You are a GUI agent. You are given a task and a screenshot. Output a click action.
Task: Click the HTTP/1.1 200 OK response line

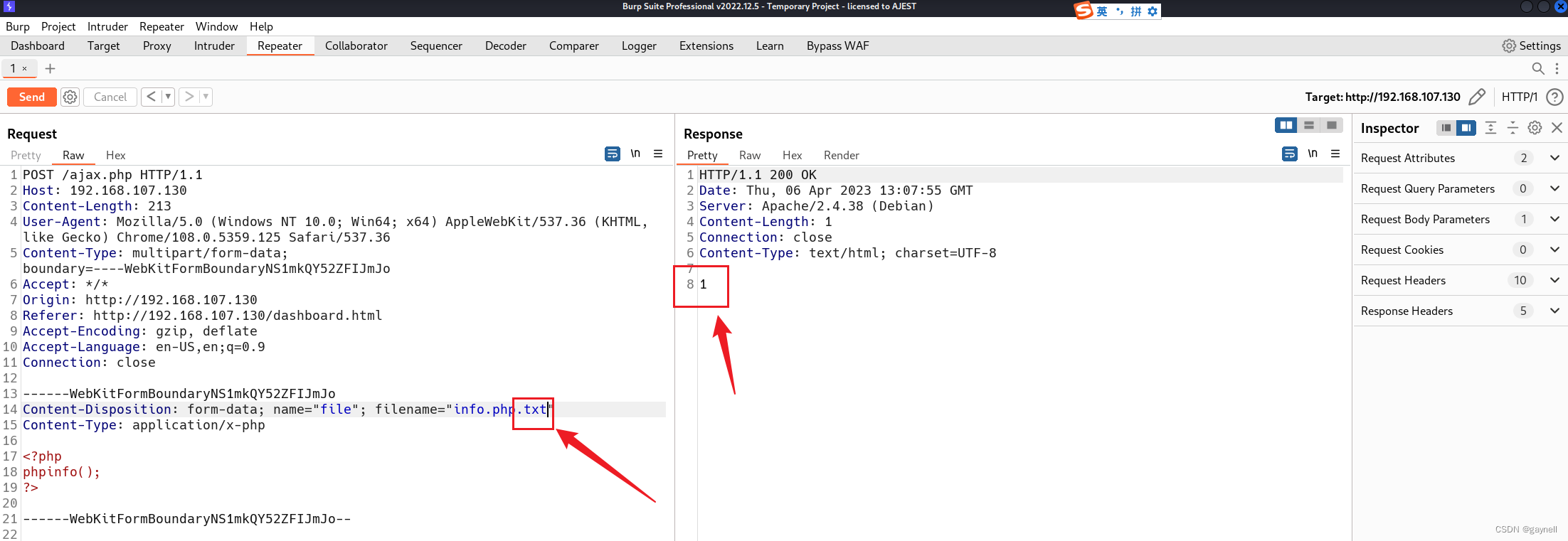[758, 175]
